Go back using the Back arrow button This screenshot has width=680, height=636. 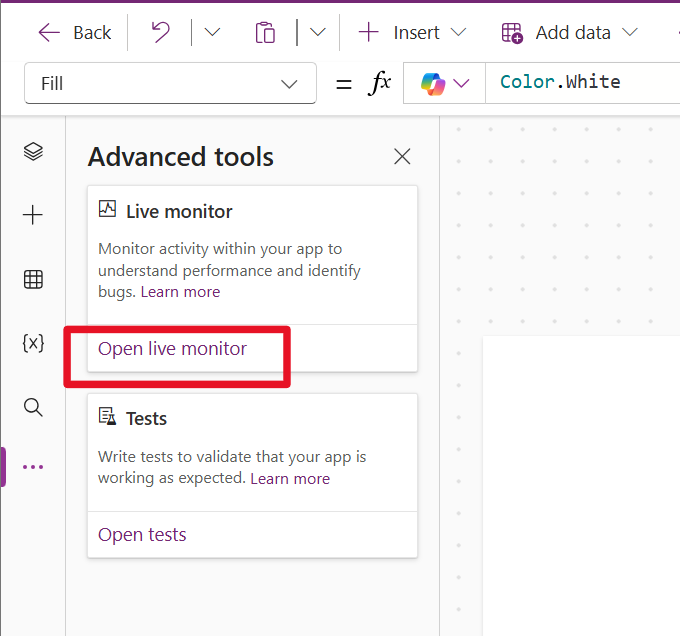(x=75, y=33)
